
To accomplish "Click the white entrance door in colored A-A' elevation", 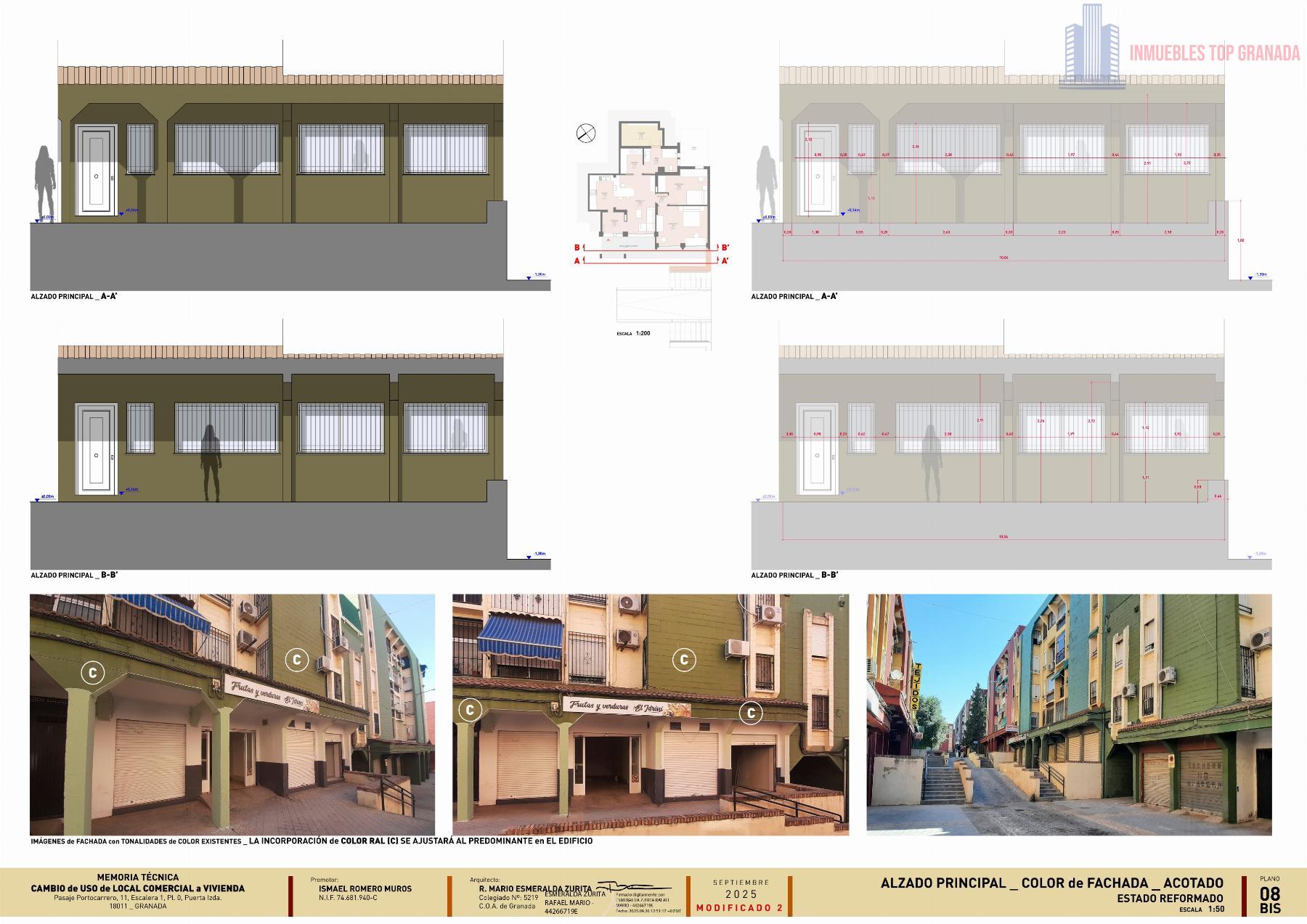I will point(97,169).
